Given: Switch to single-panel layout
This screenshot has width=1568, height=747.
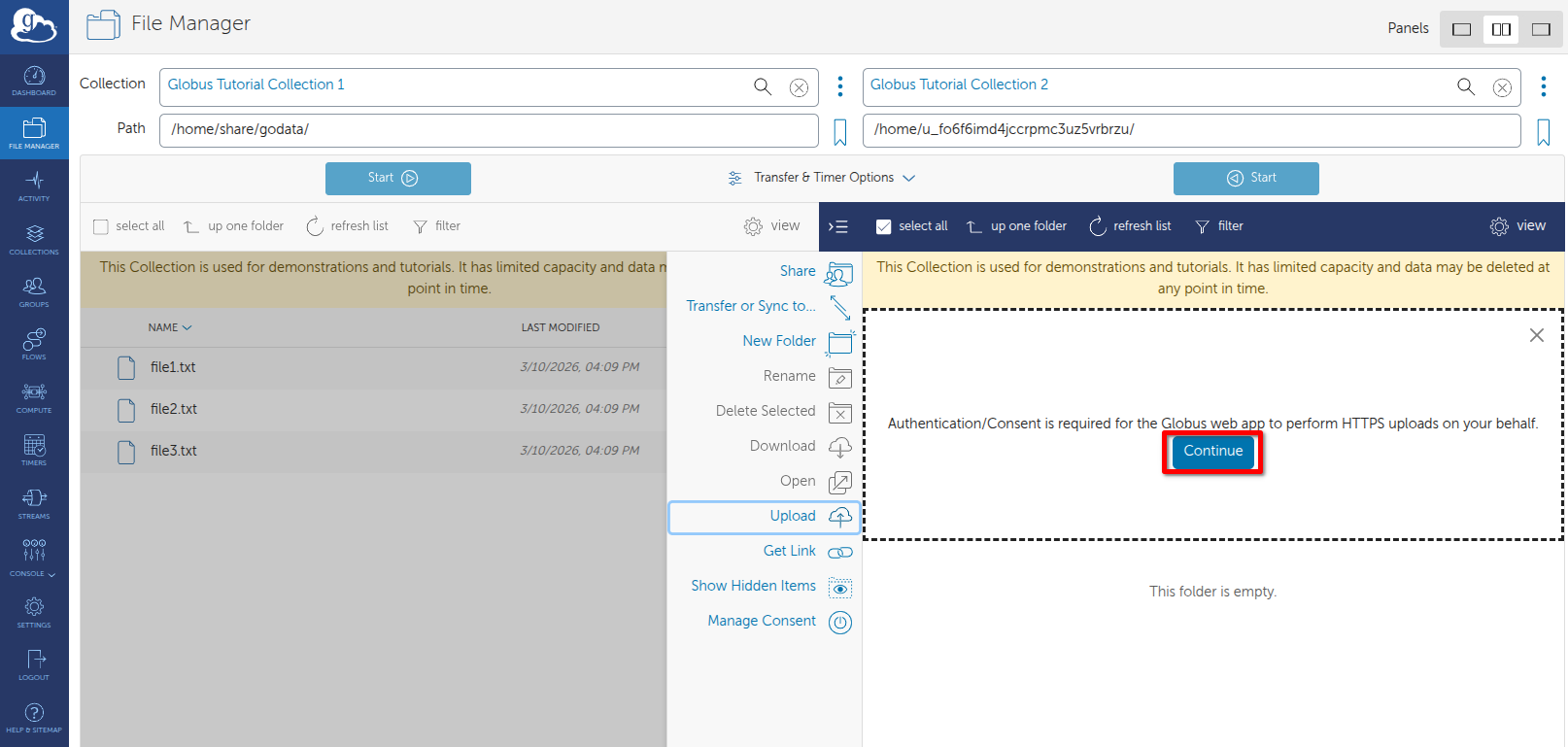Looking at the screenshot, I should tap(1461, 29).
